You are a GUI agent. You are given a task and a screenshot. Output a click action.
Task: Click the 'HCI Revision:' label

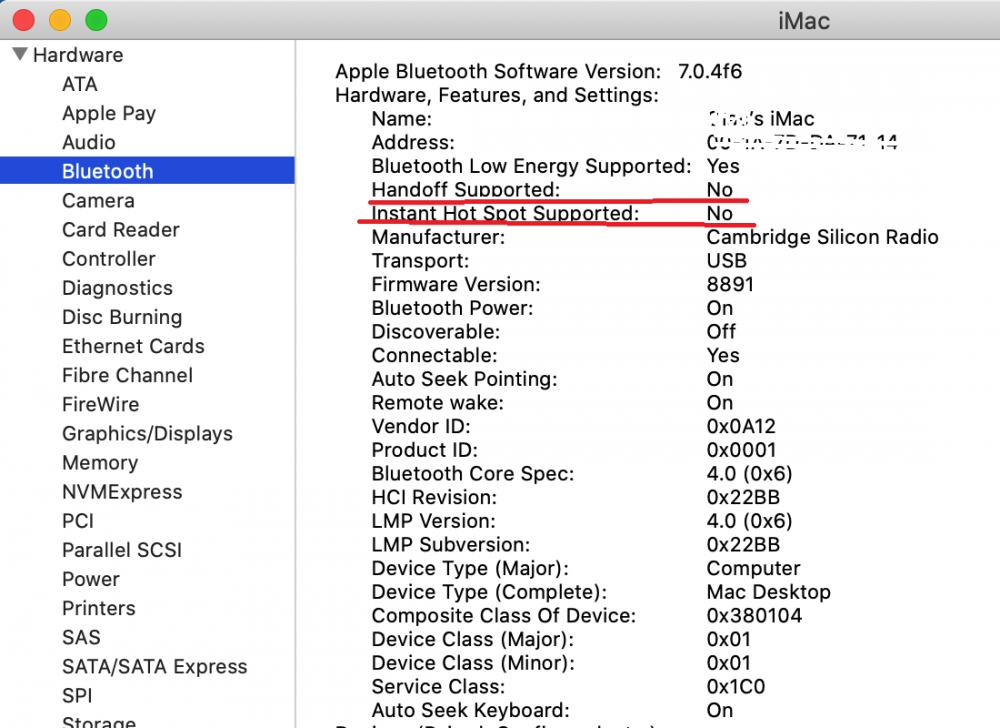(434, 497)
